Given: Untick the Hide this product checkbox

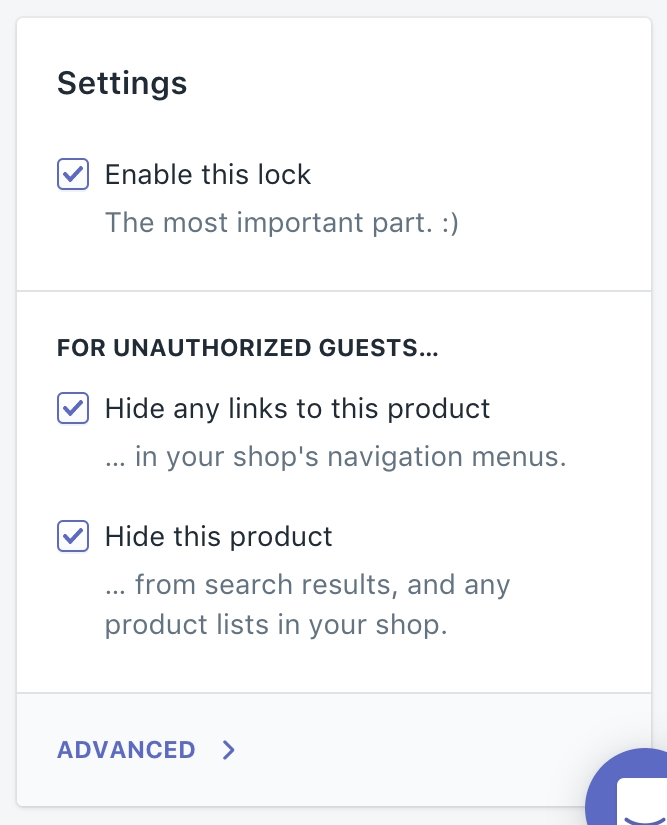Looking at the screenshot, I should click(x=73, y=535).
